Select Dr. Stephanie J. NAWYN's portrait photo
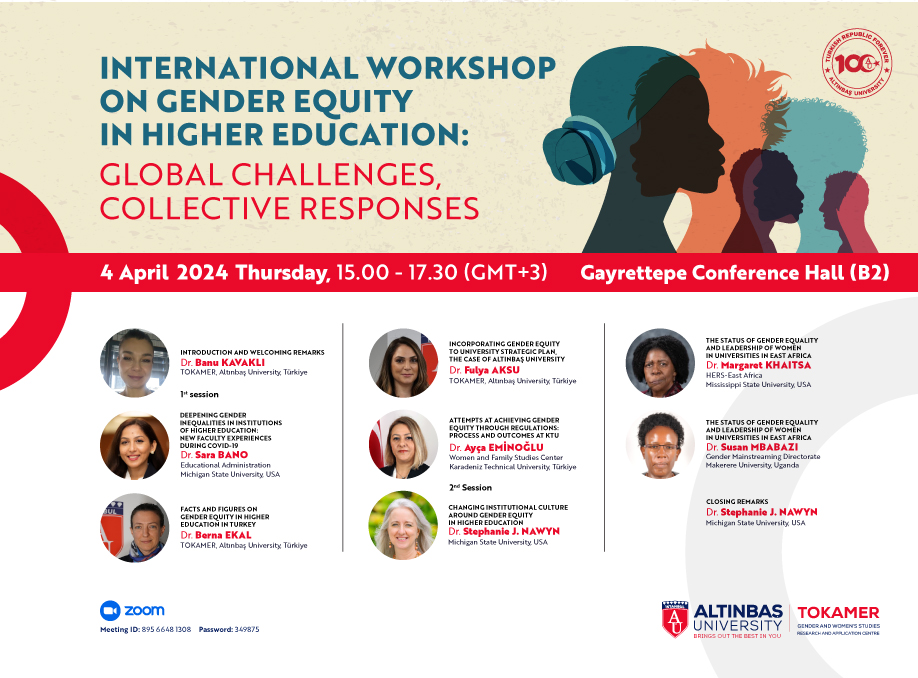The width and height of the screenshot is (918, 678). point(403,525)
